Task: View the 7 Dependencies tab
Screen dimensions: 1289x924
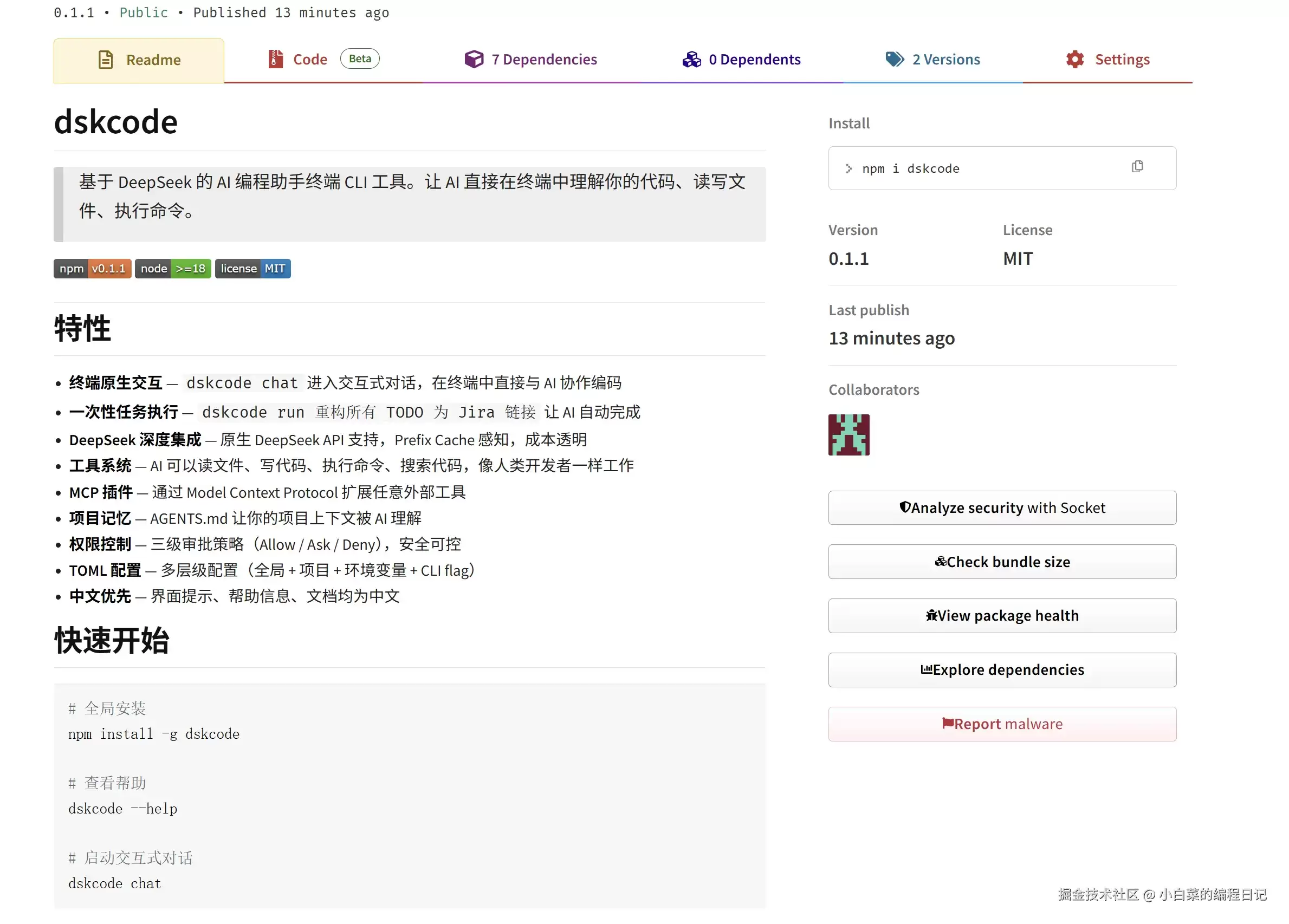Action: (x=530, y=60)
